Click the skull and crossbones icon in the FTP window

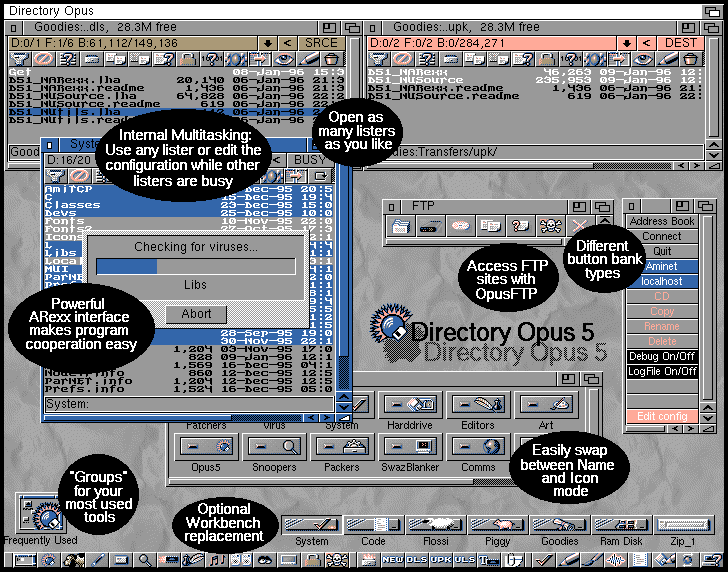click(x=550, y=227)
